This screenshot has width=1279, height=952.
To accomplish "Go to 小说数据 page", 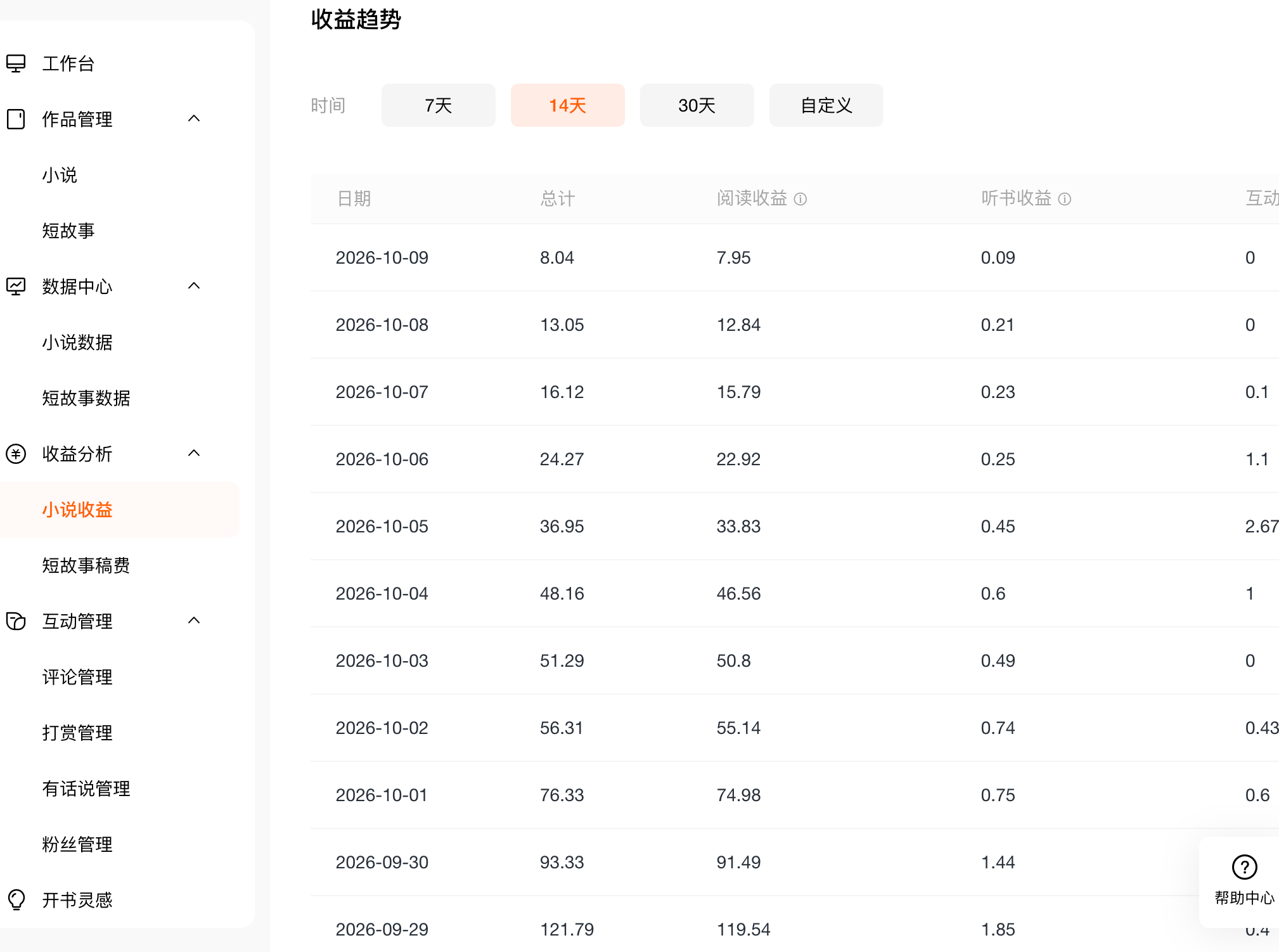I will click(x=77, y=342).
